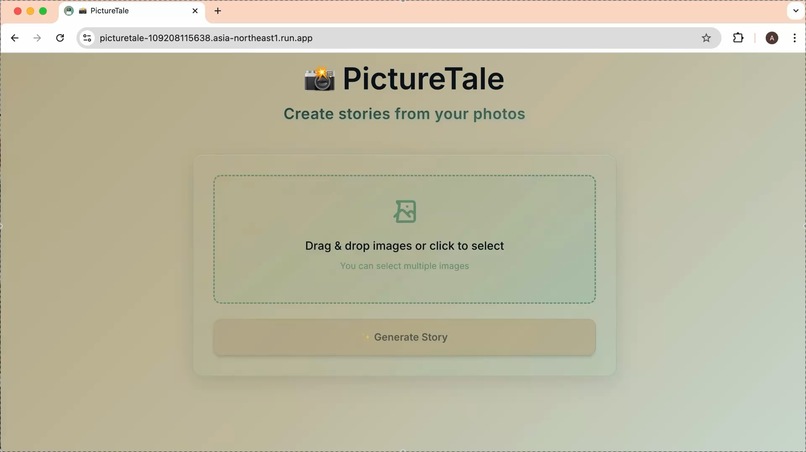This screenshot has width=806, height=452.
Task: Click "Create stories from your photos" subtitle
Action: coord(405,114)
